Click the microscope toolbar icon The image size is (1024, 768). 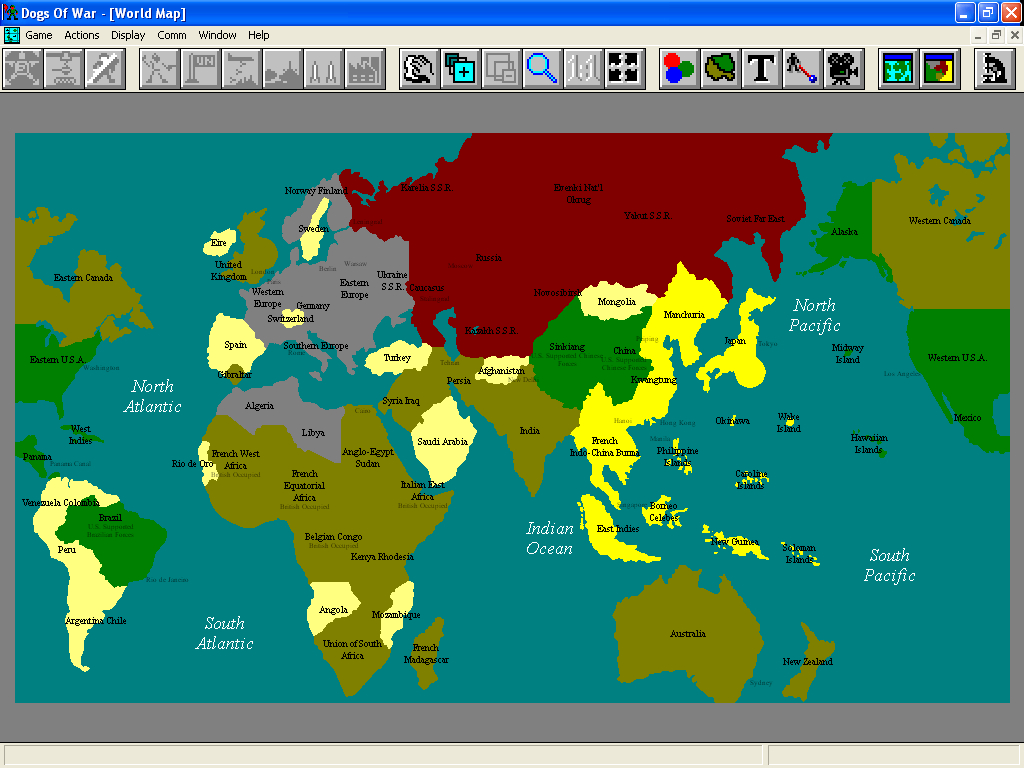point(994,69)
